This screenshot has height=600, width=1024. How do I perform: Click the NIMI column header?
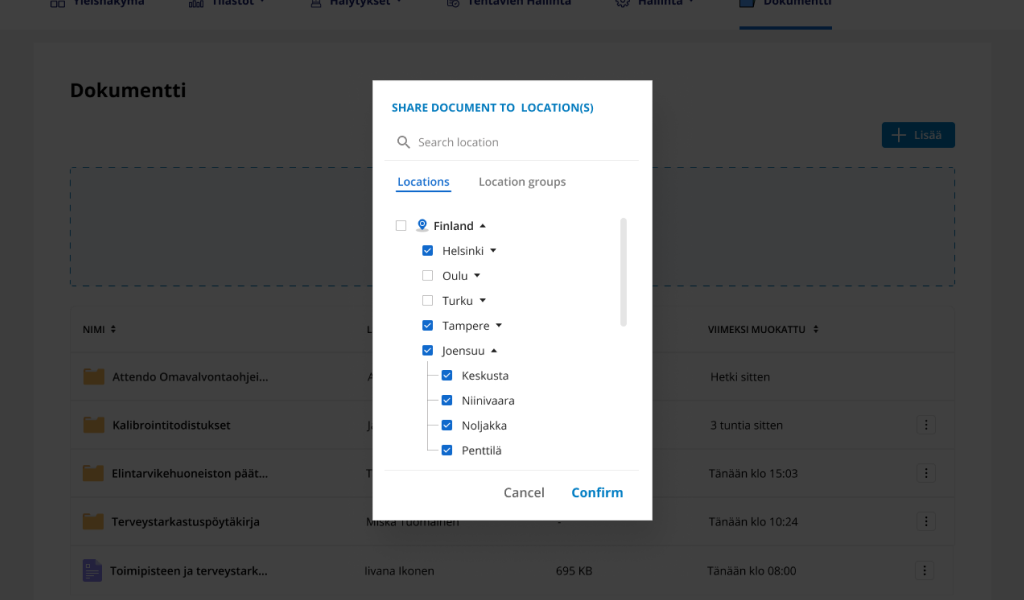point(93,329)
